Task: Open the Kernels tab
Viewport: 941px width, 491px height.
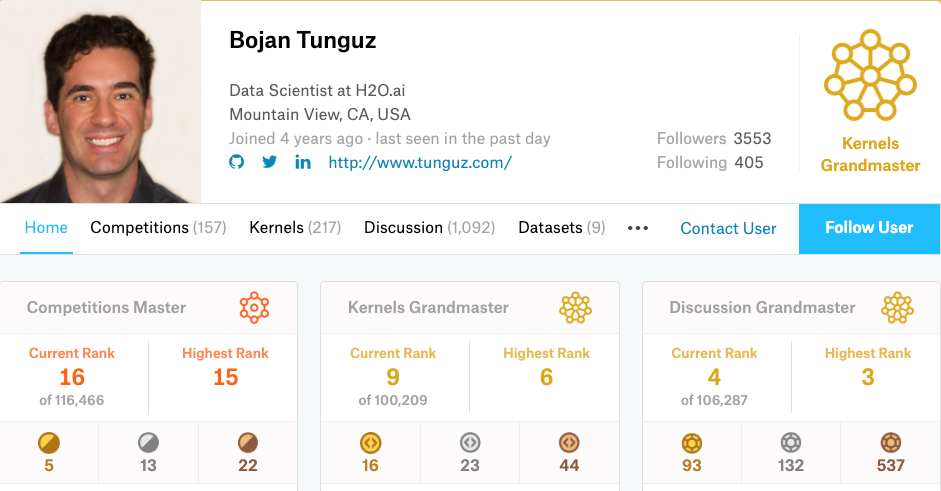Action: (x=295, y=228)
